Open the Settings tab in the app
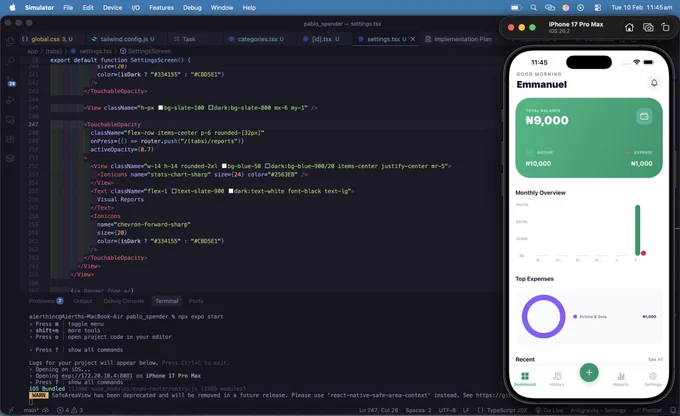The height and width of the screenshot is (416, 680). pos(653,379)
